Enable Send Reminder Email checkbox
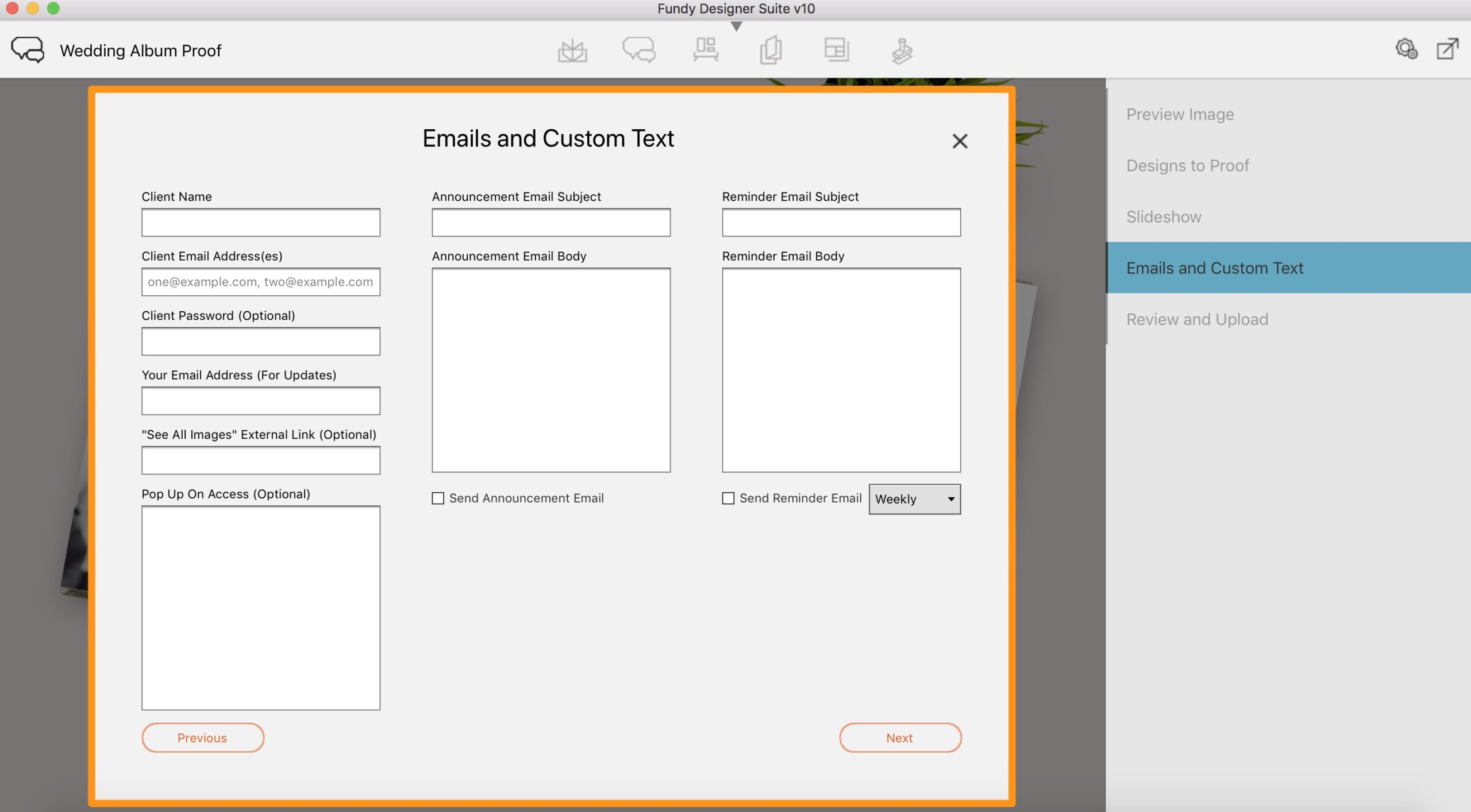1471x812 pixels. tap(728, 498)
